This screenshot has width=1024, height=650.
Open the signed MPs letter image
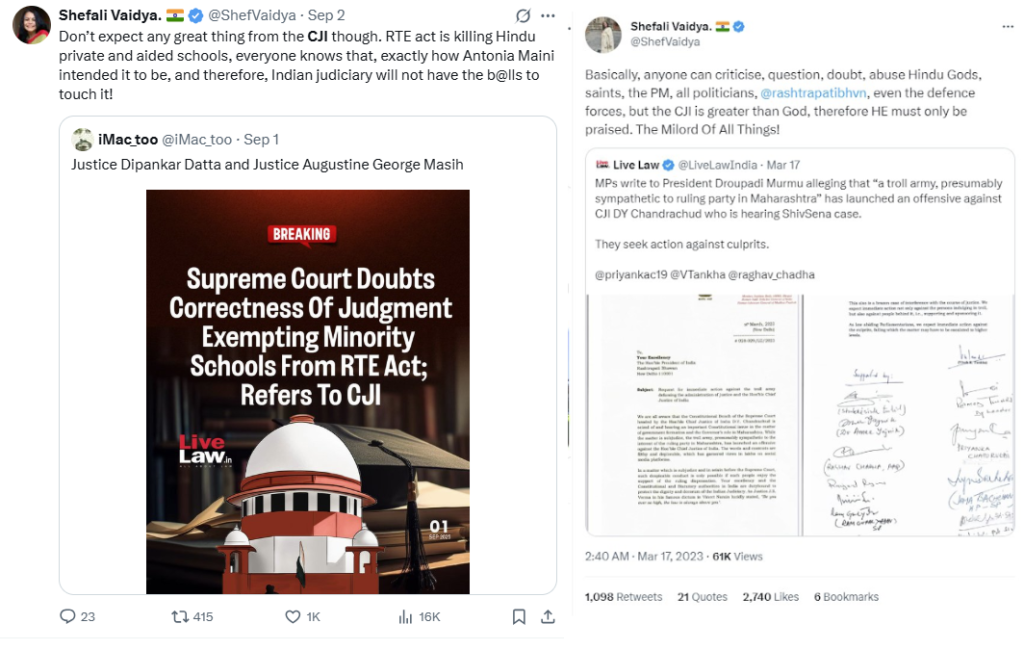point(800,415)
